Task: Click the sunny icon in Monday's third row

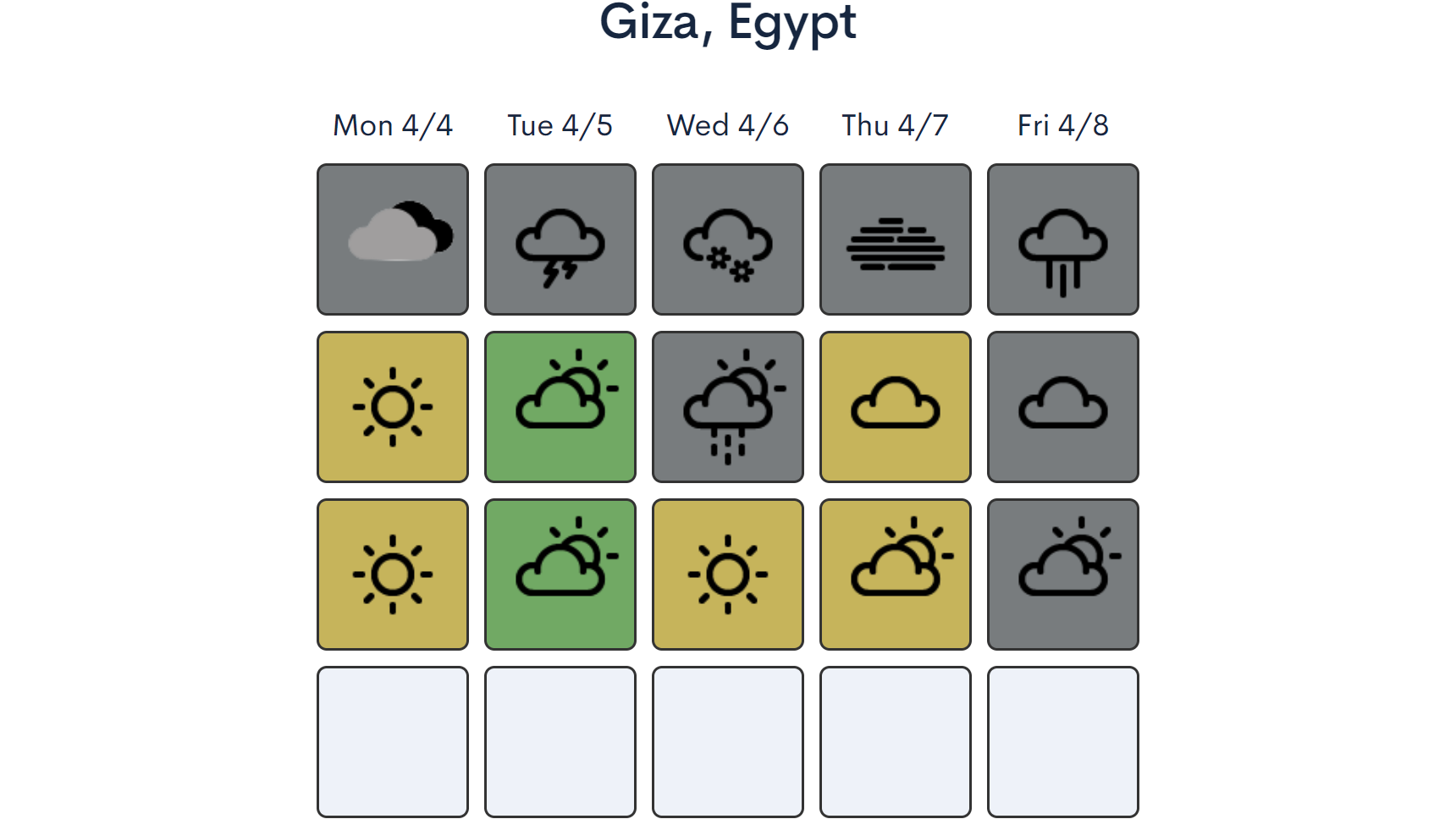Action: point(393,574)
